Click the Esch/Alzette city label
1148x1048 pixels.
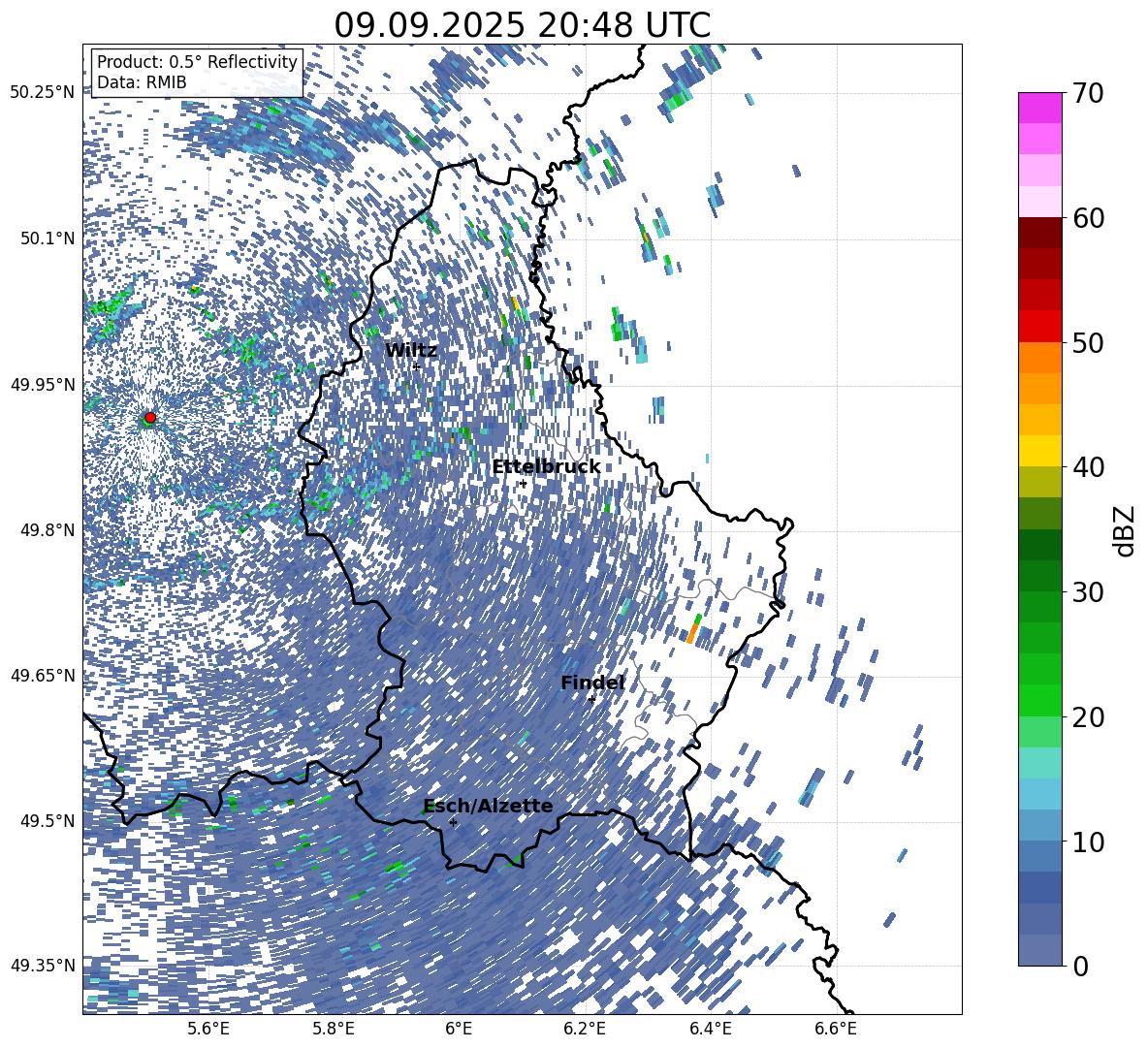pyautogui.click(x=488, y=806)
